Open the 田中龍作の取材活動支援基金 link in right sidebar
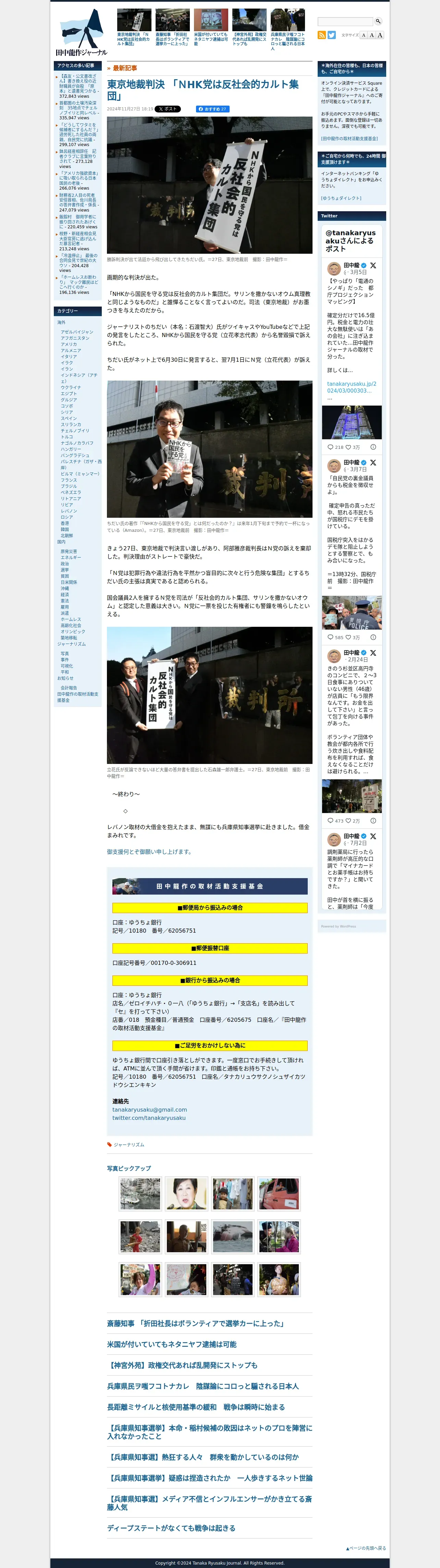The width and height of the screenshot is (440, 1568). tap(349, 139)
